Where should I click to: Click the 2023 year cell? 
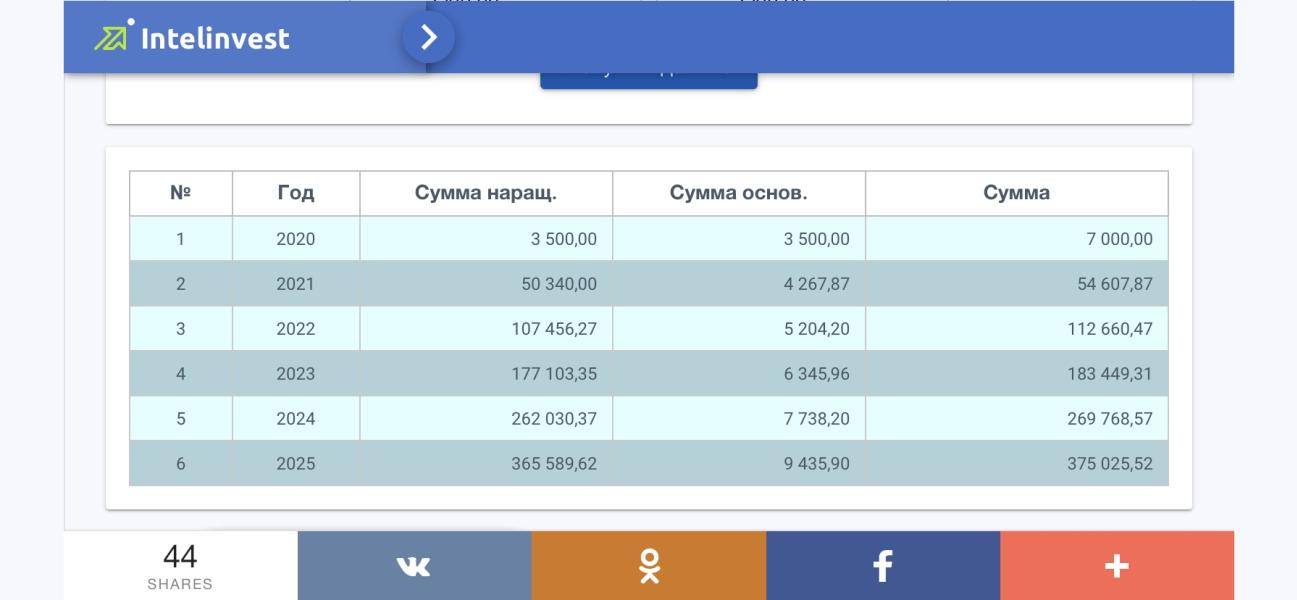[x=296, y=374]
